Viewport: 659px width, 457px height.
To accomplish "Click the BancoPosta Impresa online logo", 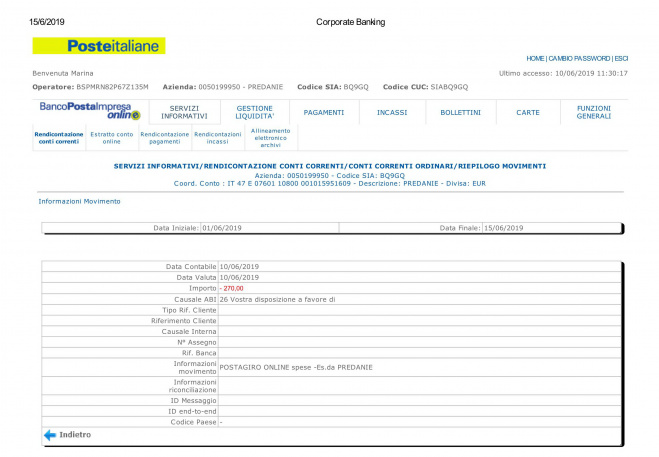I will click(x=90, y=111).
